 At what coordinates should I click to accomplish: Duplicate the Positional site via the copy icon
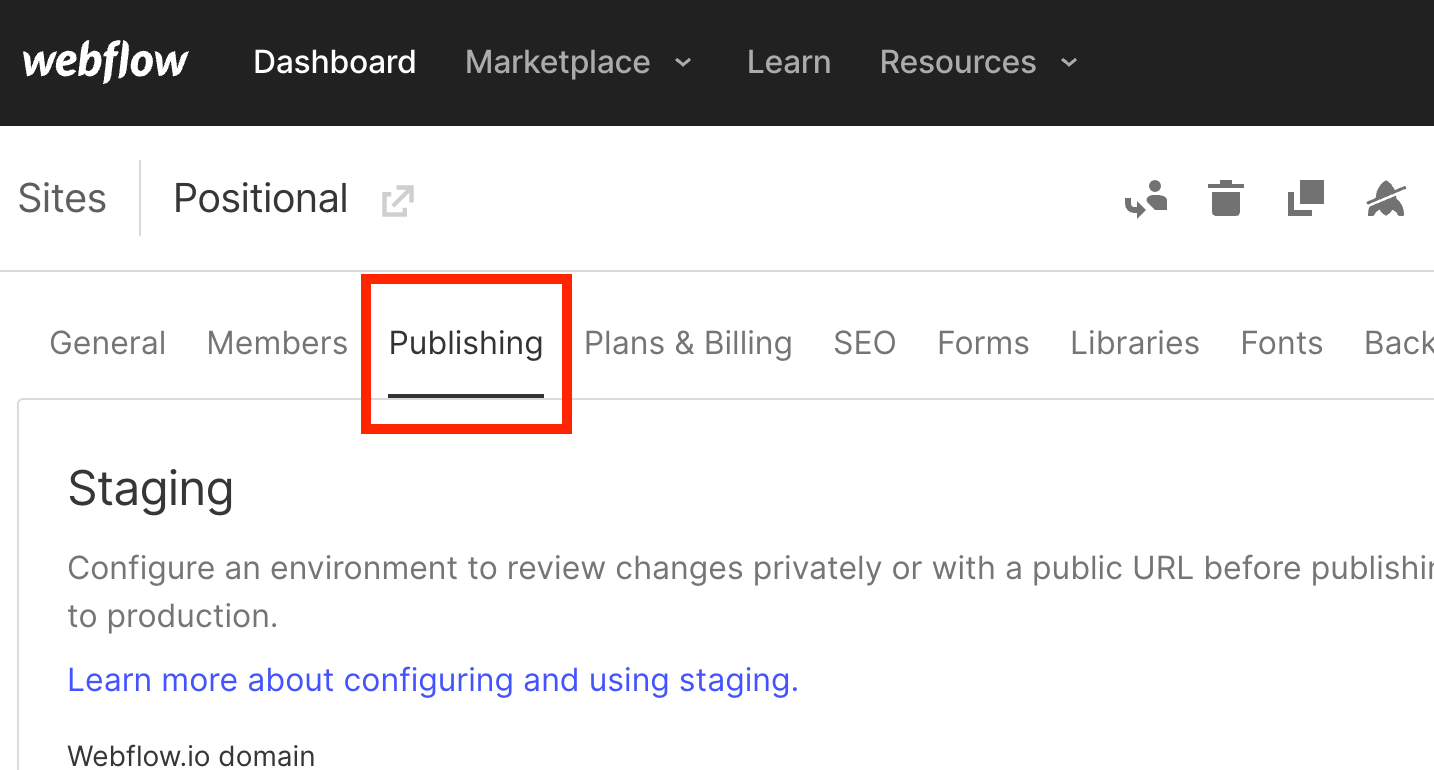point(1305,199)
